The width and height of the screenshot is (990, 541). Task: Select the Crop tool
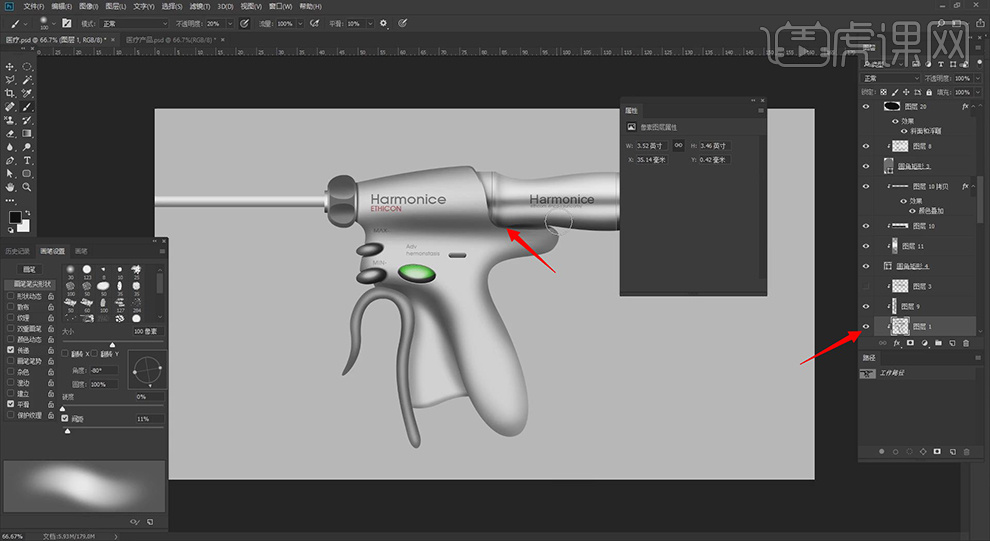pyautogui.click(x=10, y=93)
